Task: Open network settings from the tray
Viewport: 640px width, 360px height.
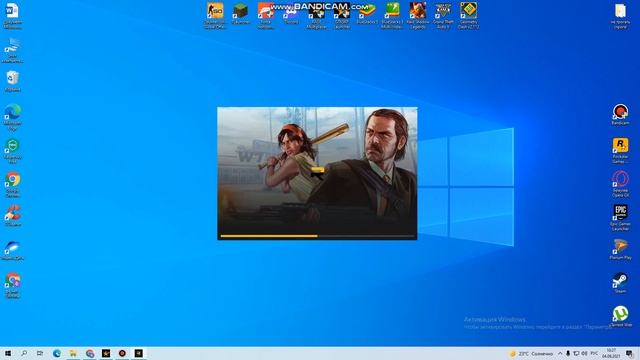Action: tap(576, 354)
